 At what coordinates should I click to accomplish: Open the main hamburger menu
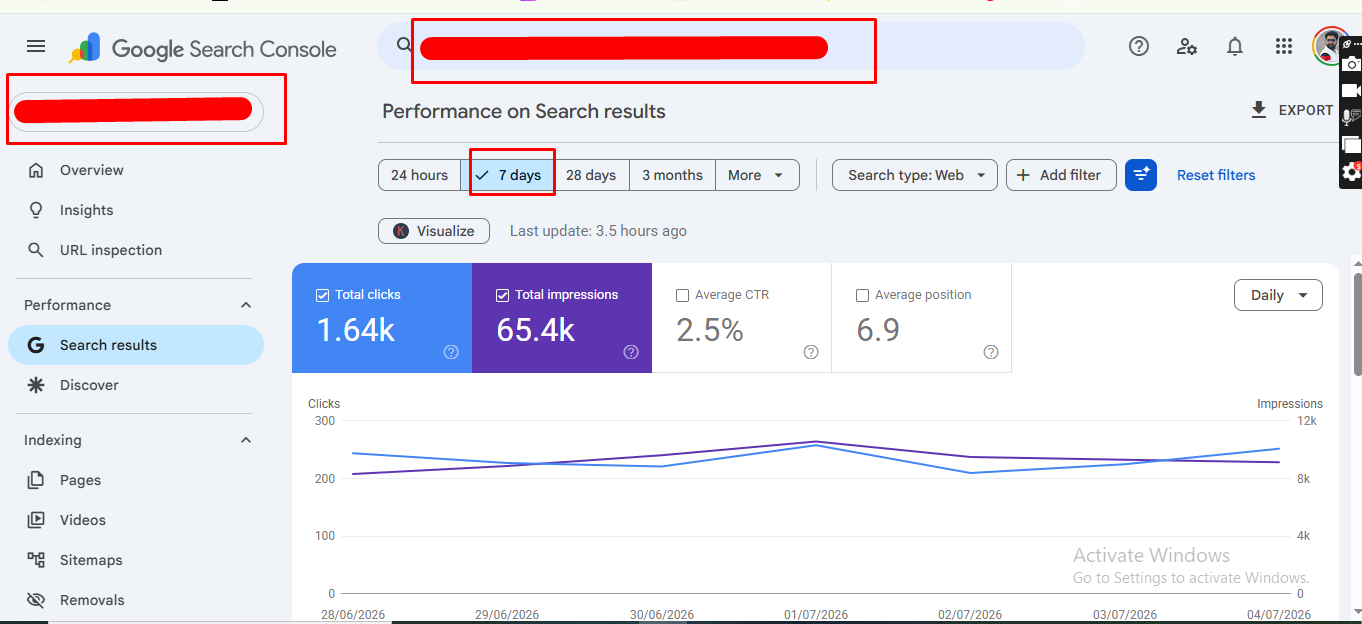click(36, 46)
